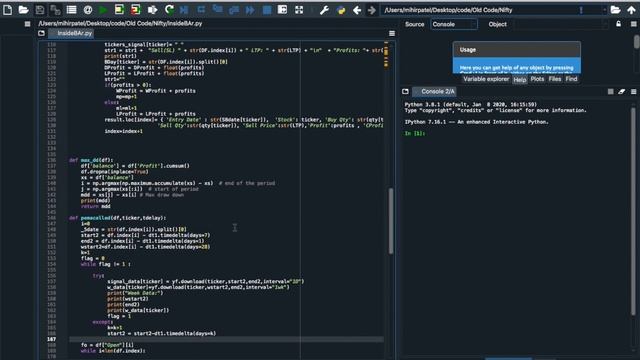Switch to the Files tab
Screen dimensions: 640x360
[555, 79]
